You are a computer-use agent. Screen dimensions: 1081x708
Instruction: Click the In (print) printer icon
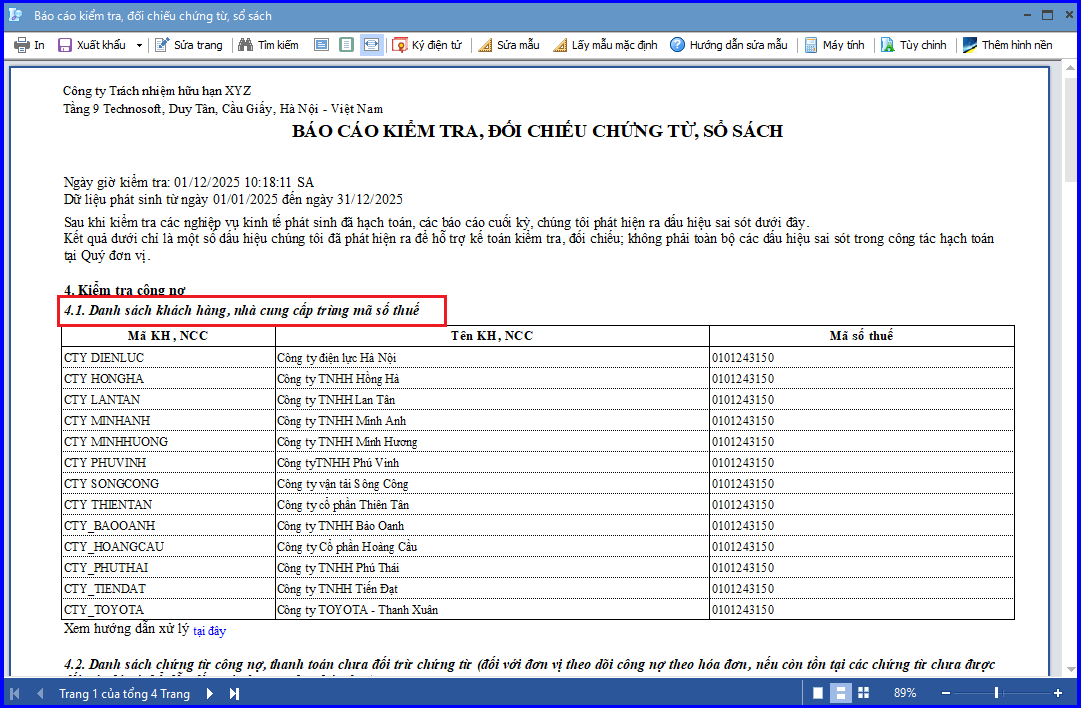click(22, 45)
